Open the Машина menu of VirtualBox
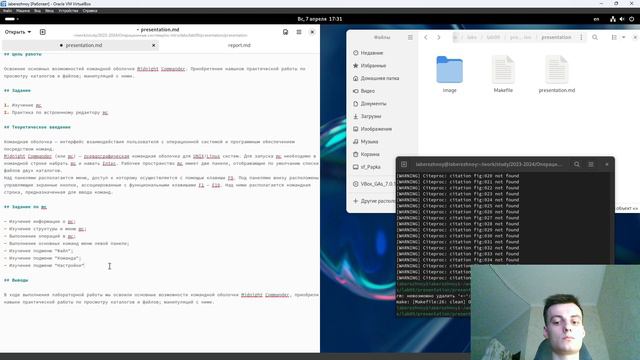This screenshot has width=640, height=360. pos(23,11)
